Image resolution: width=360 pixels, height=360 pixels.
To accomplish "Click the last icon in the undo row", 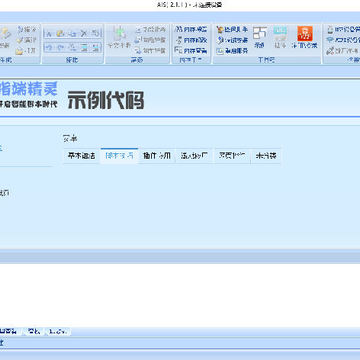I will click(96, 48).
